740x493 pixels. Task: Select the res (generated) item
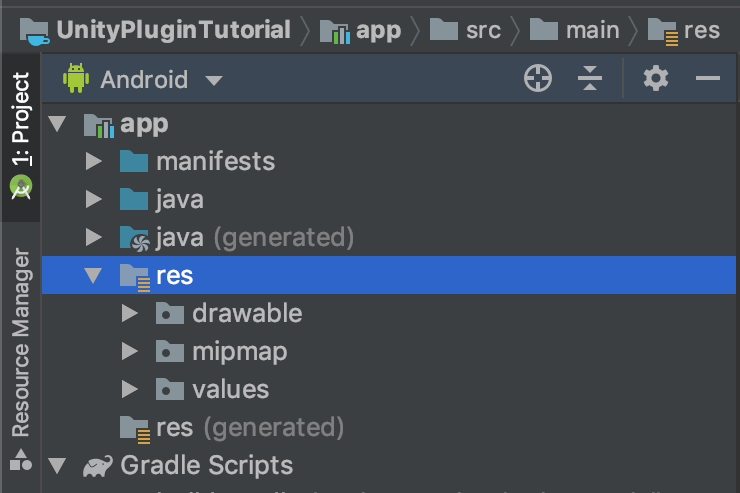click(x=250, y=427)
